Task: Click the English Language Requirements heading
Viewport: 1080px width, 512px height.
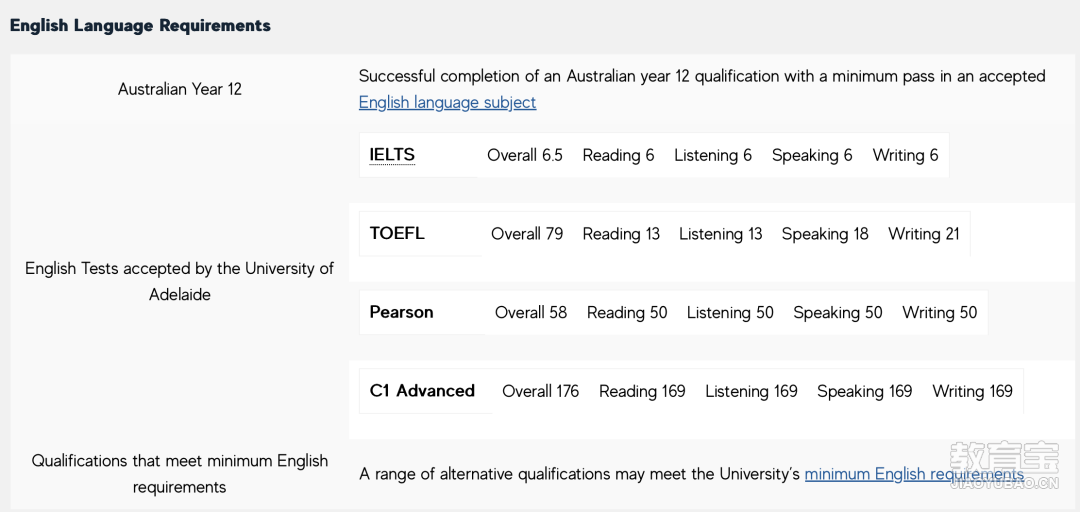Action: (x=141, y=25)
